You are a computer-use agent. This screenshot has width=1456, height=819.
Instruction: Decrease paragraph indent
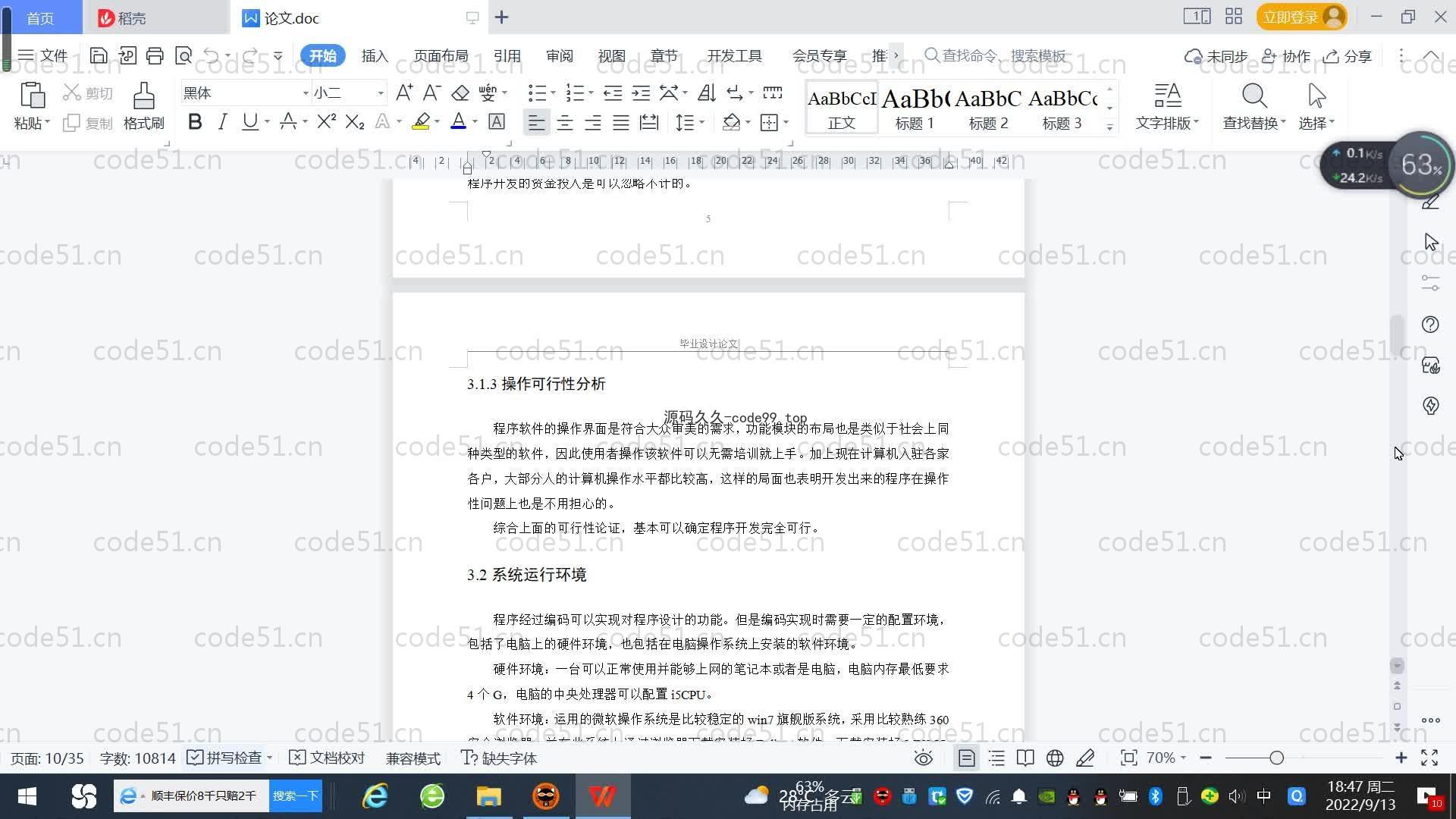[x=613, y=93]
